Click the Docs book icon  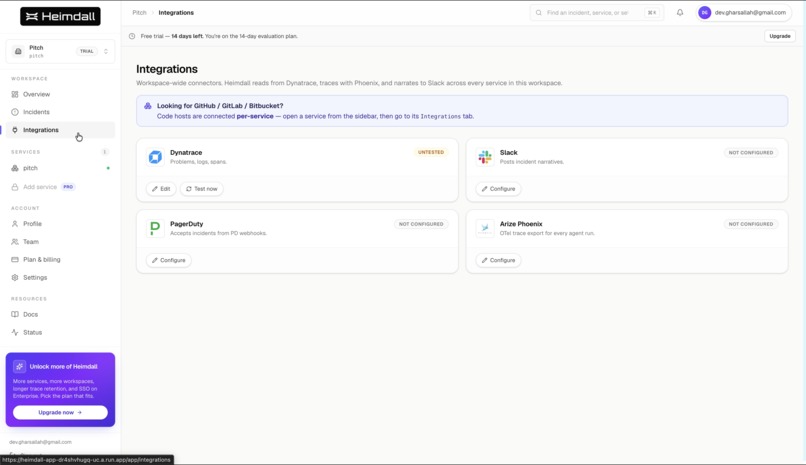click(x=15, y=314)
